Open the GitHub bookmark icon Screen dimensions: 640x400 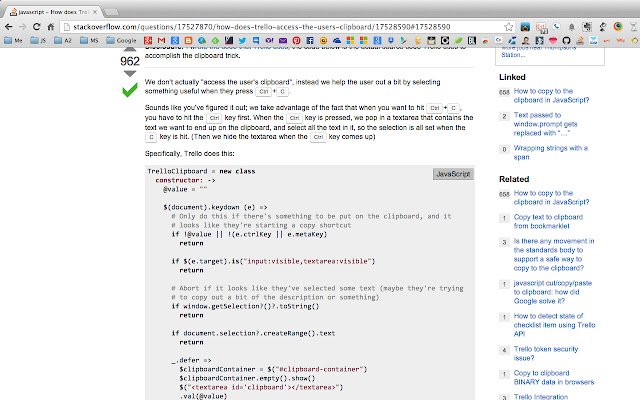pos(566,40)
